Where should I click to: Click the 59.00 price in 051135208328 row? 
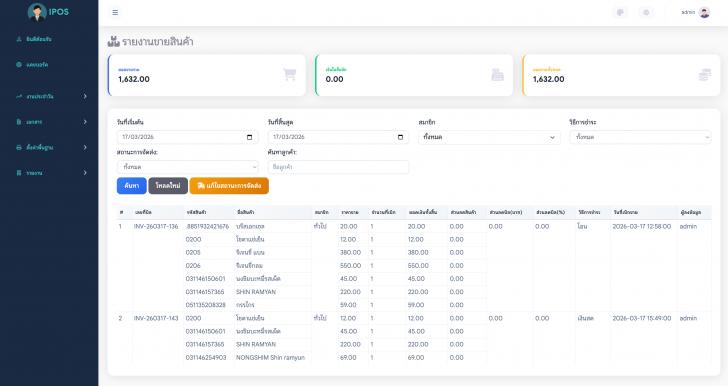tap(348, 305)
